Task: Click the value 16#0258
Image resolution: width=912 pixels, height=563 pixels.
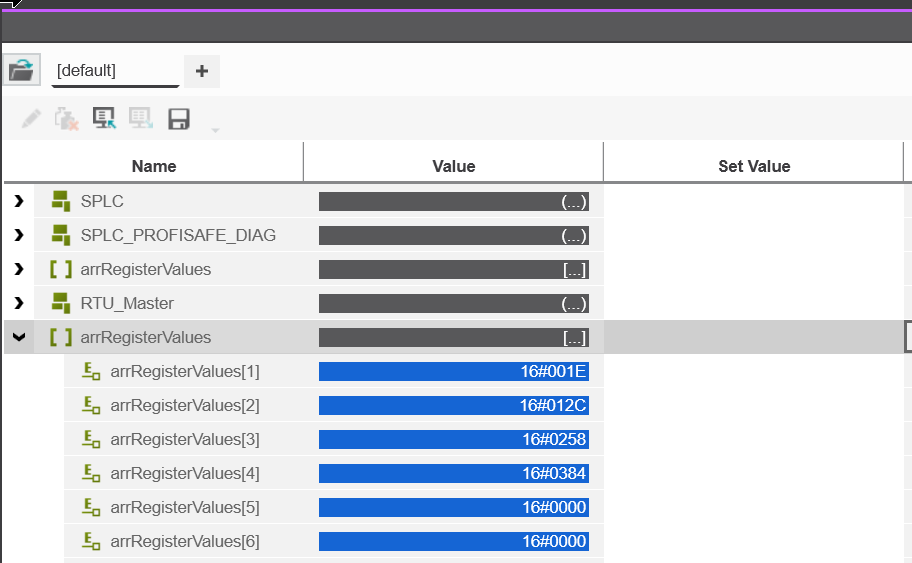Action: point(454,439)
